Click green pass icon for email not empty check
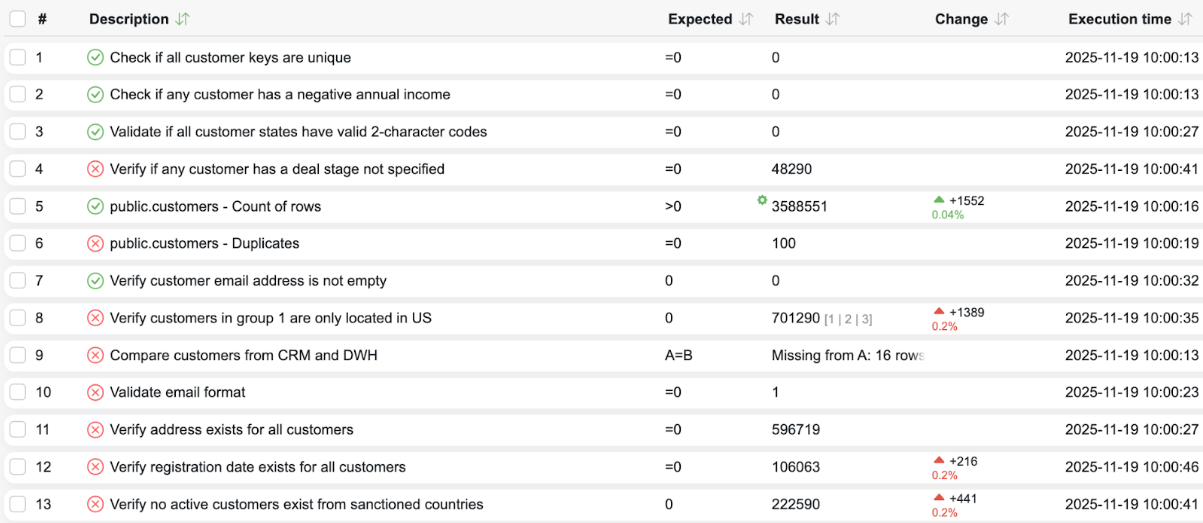Screen dimensions: 1203x523 pos(95,281)
